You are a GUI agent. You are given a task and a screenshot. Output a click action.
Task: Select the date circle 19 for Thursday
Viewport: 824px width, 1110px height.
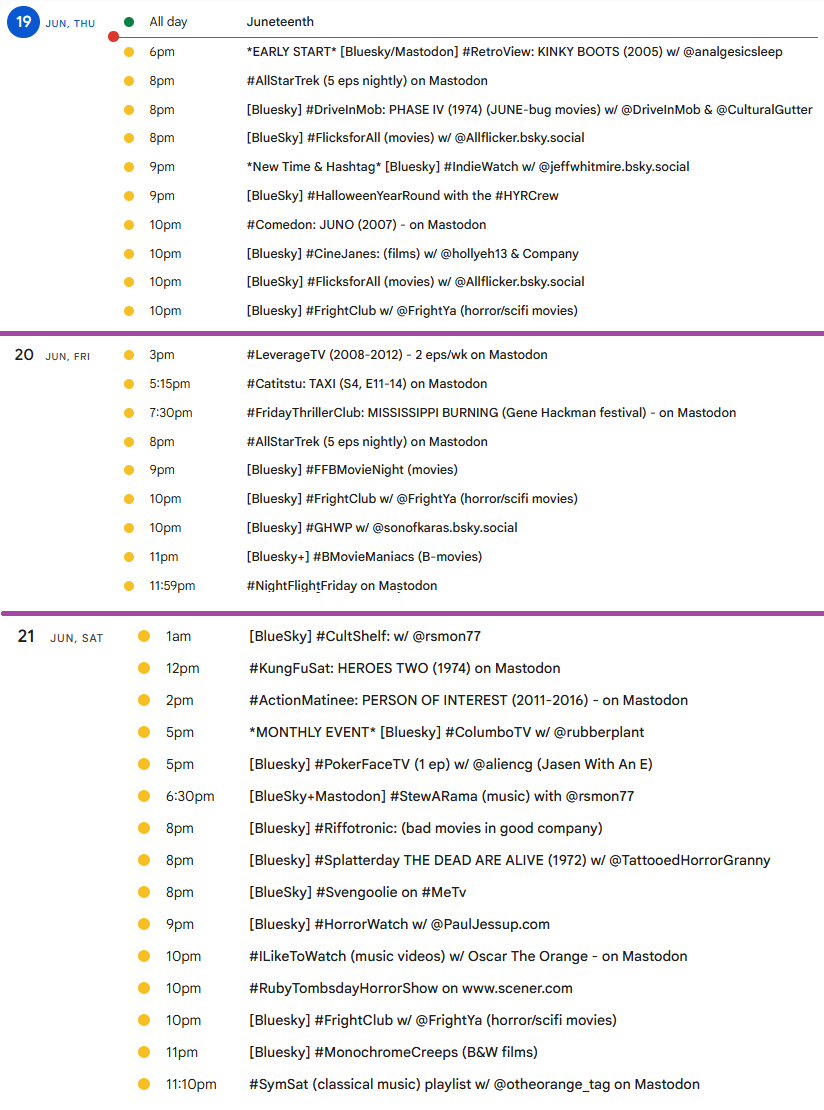pos(23,22)
